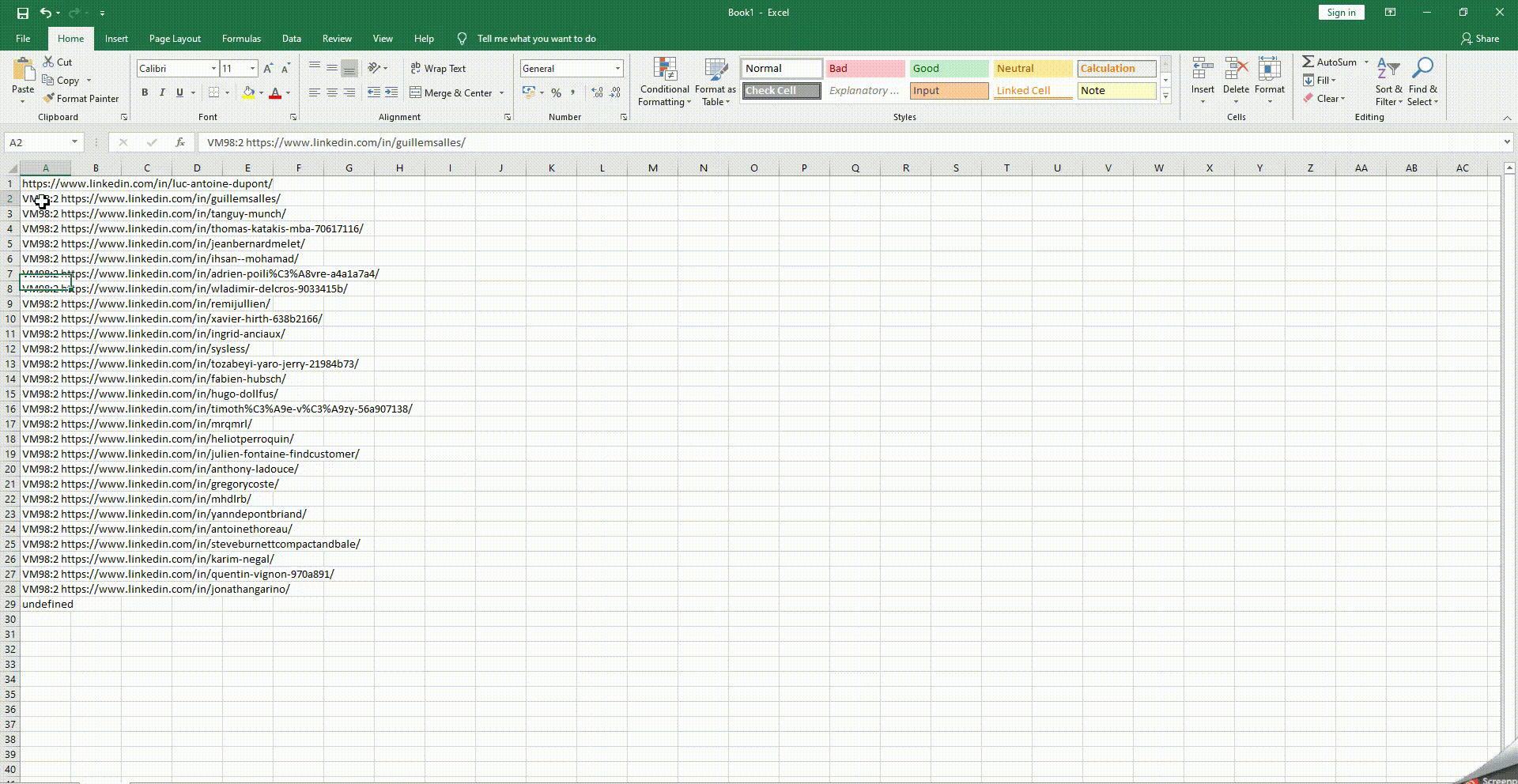Click the yellow Fill Color bucket
Viewport: 1518px width, 784px height.
click(248, 92)
